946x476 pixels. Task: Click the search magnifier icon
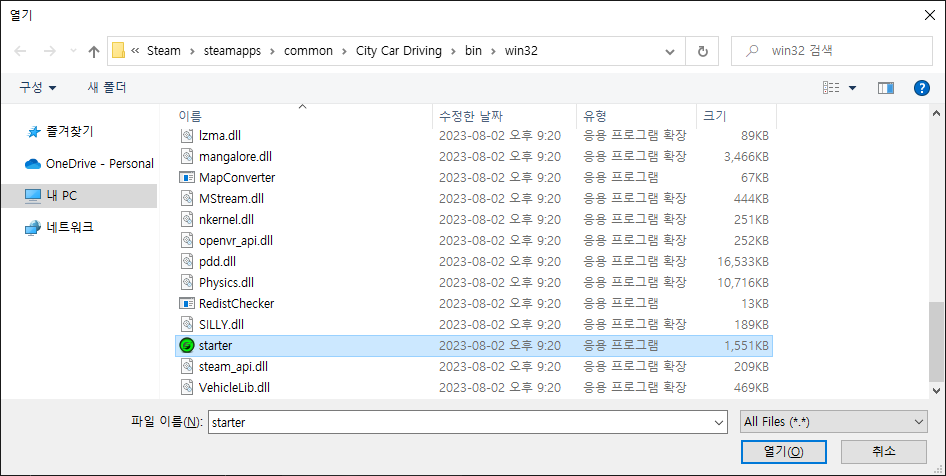click(x=752, y=51)
